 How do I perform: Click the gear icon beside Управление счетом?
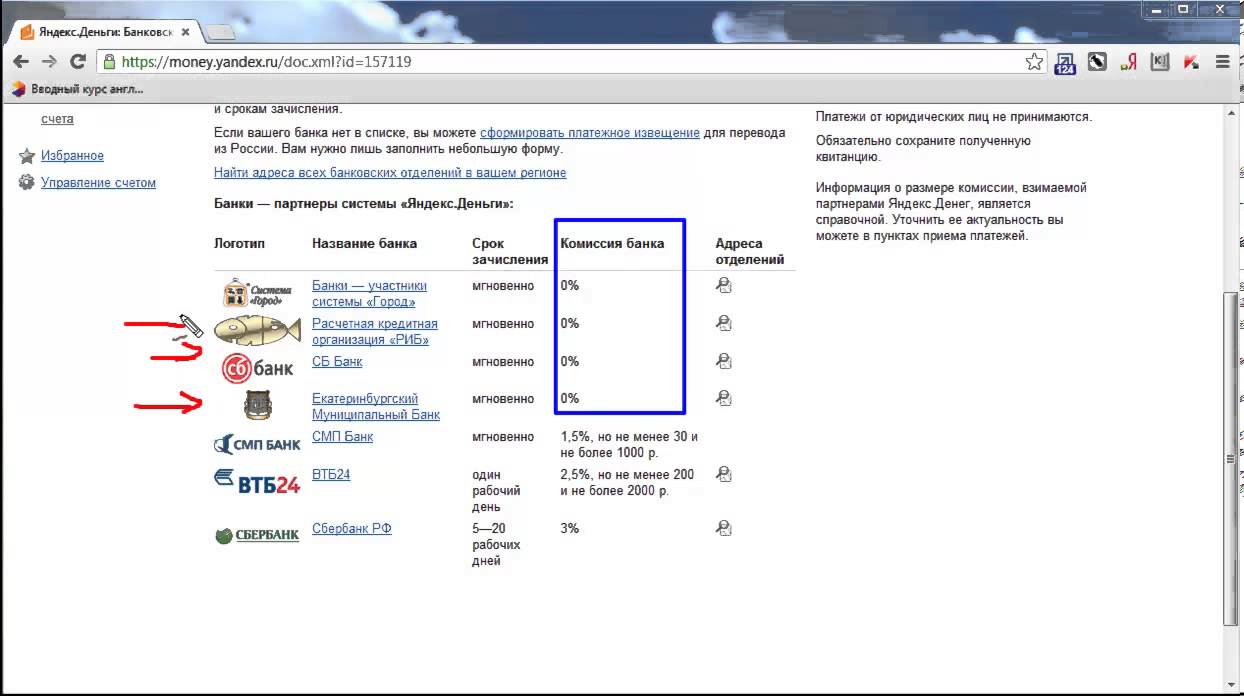point(27,183)
